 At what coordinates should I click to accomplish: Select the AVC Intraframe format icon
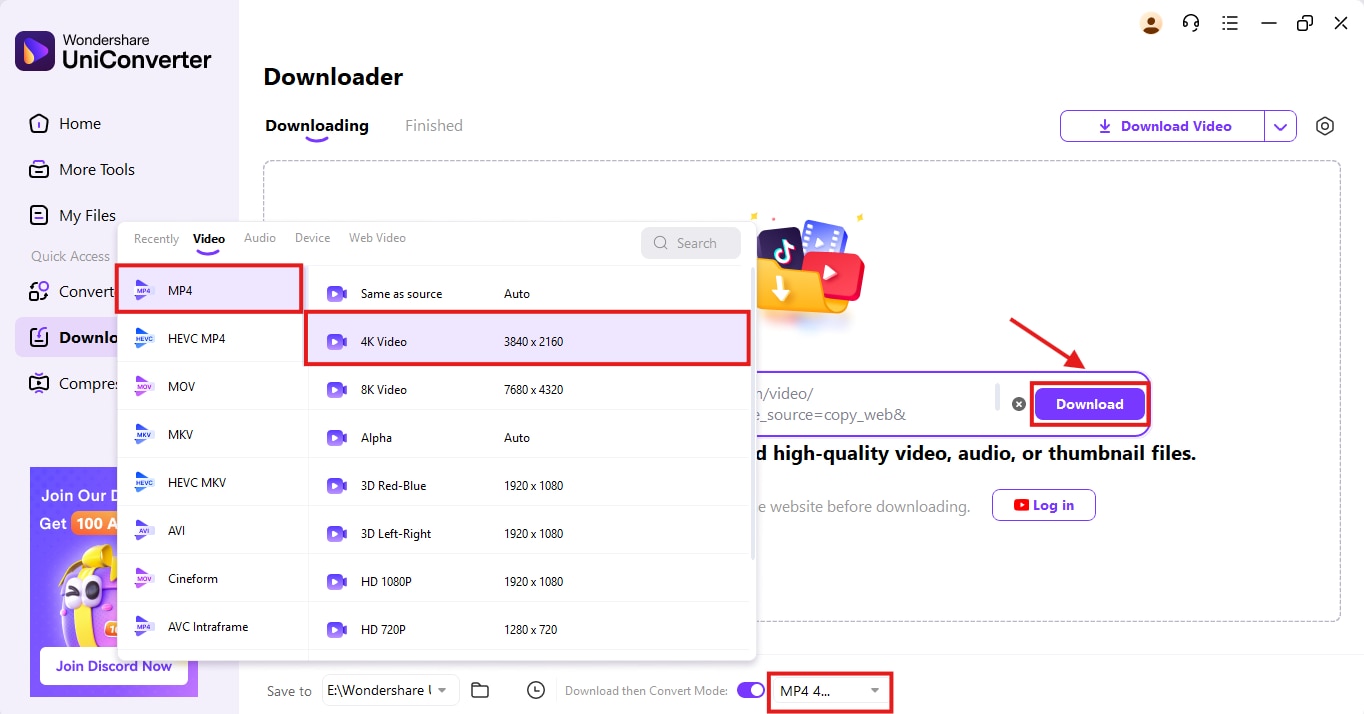tap(144, 626)
